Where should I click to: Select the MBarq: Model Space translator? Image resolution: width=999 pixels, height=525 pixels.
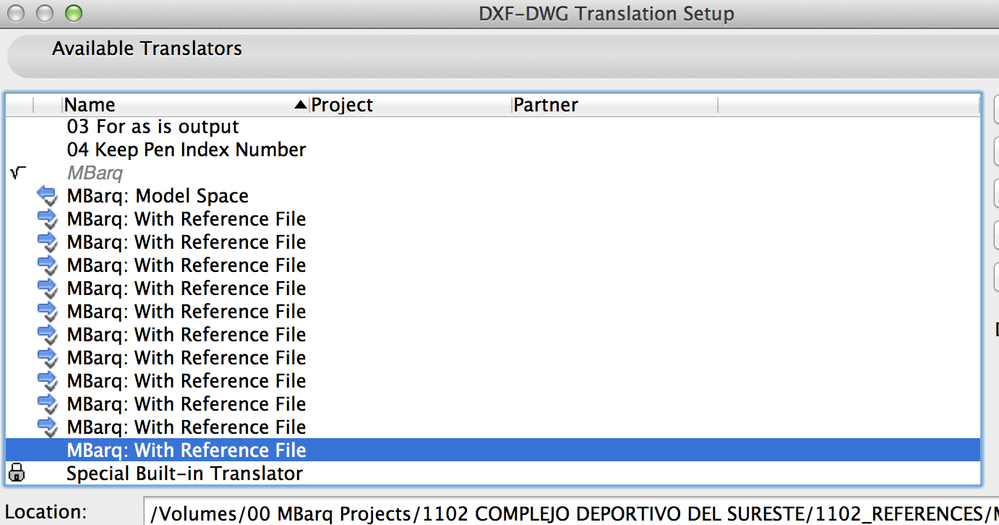pos(157,196)
